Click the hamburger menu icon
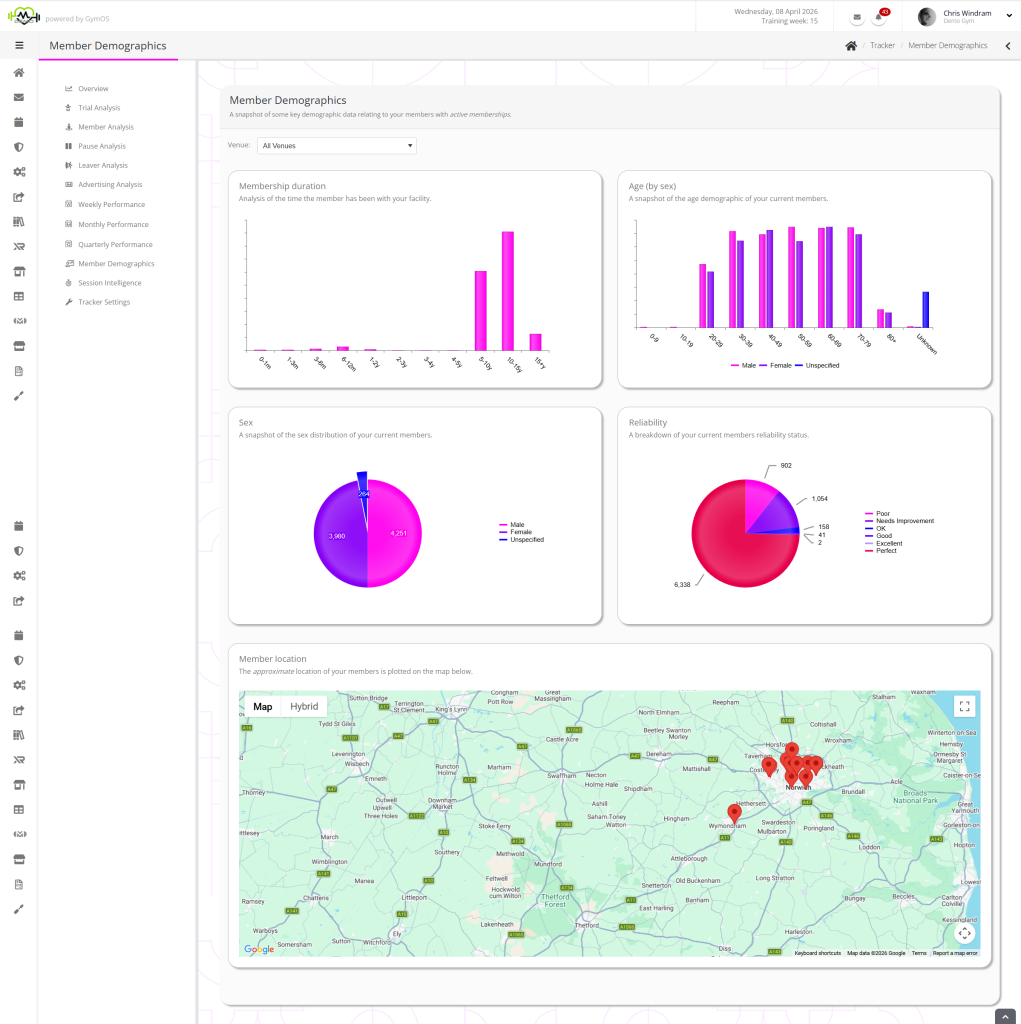This screenshot has height=1024, width=1021. 18,46
